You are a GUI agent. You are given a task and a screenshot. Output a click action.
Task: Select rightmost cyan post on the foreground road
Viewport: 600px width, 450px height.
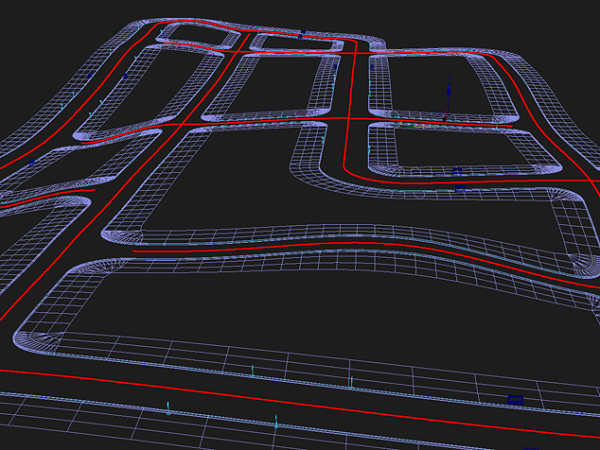pos(351,382)
